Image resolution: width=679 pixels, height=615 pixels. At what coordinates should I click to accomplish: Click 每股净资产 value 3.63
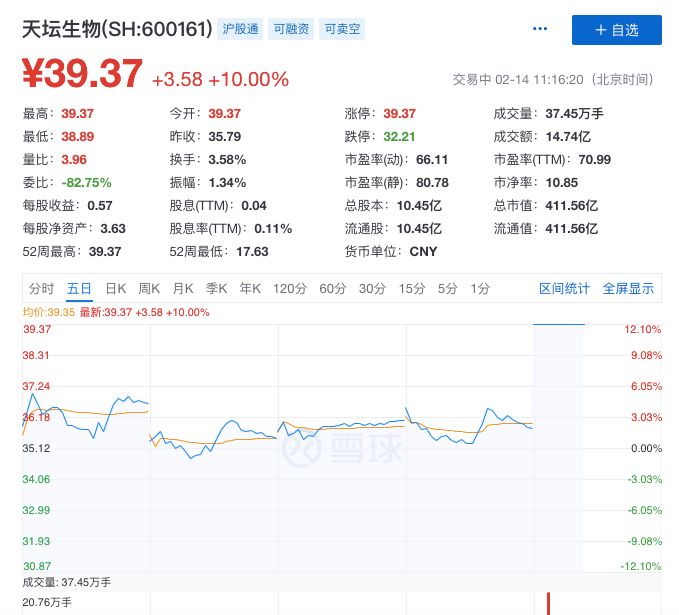pos(113,229)
